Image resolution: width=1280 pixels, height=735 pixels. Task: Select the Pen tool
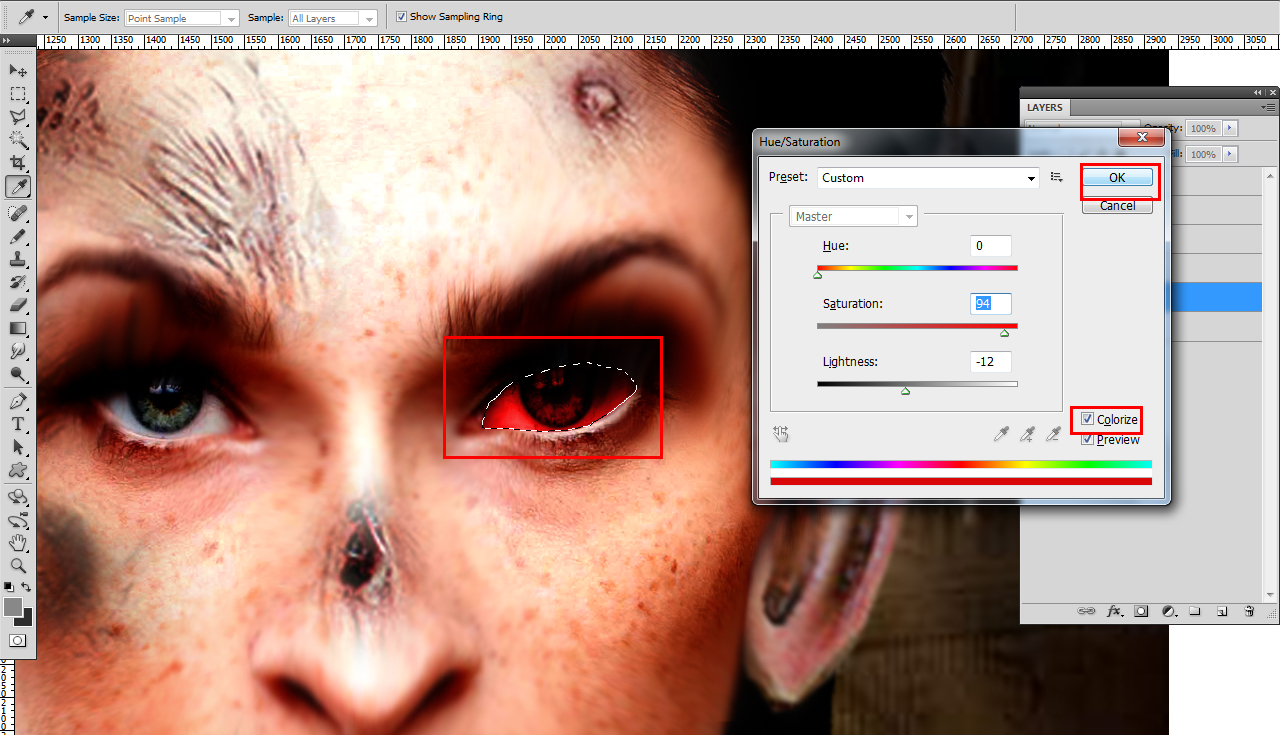click(18, 401)
